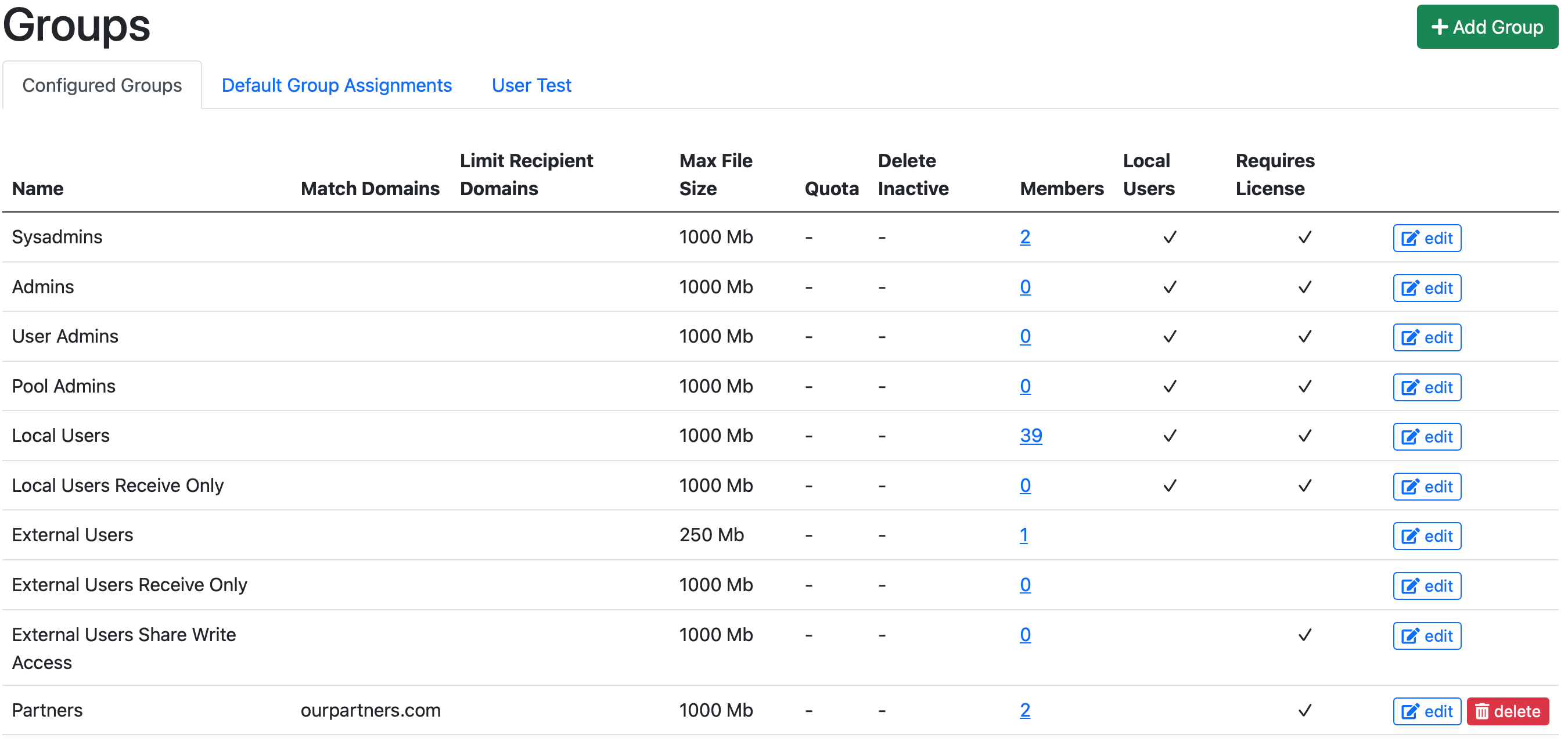
Task: Edit the User Admins group
Action: pyautogui.click(x=1427, y=337)
